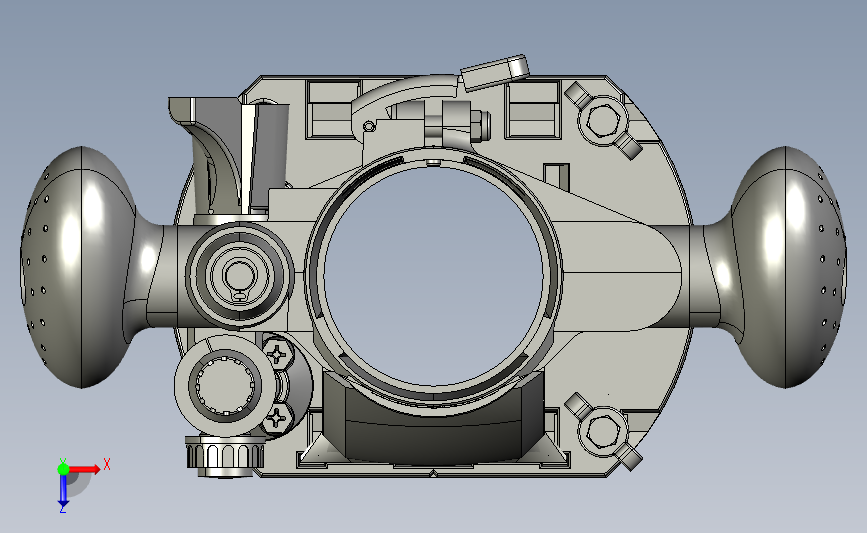Select the splined circular socket part
This screenshot has height=533, width=867.
point(226,385)
